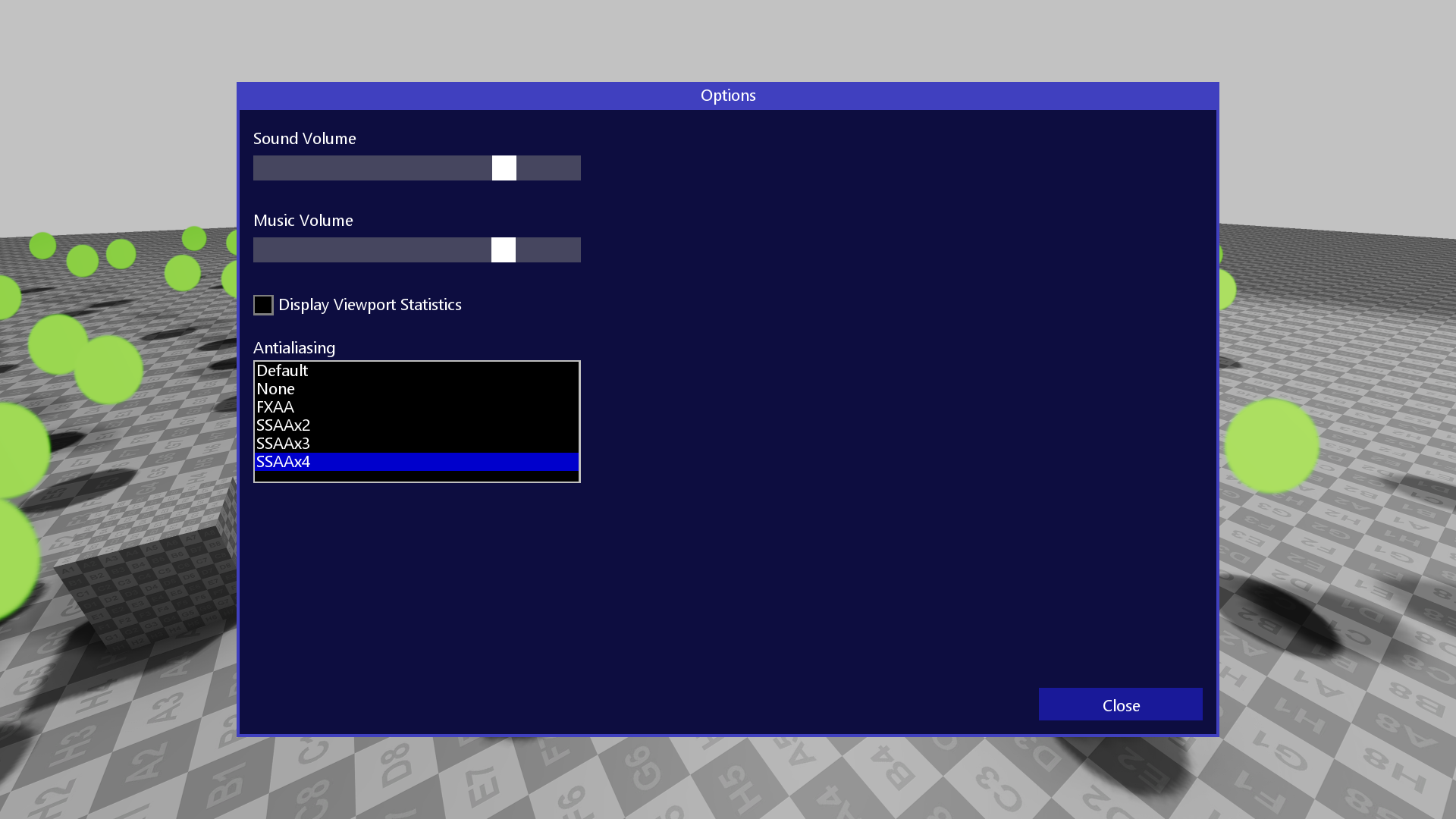This screenshot has height=819, width=1456.
Task: Click the Music Volume label
Action: tap(303, 221)
